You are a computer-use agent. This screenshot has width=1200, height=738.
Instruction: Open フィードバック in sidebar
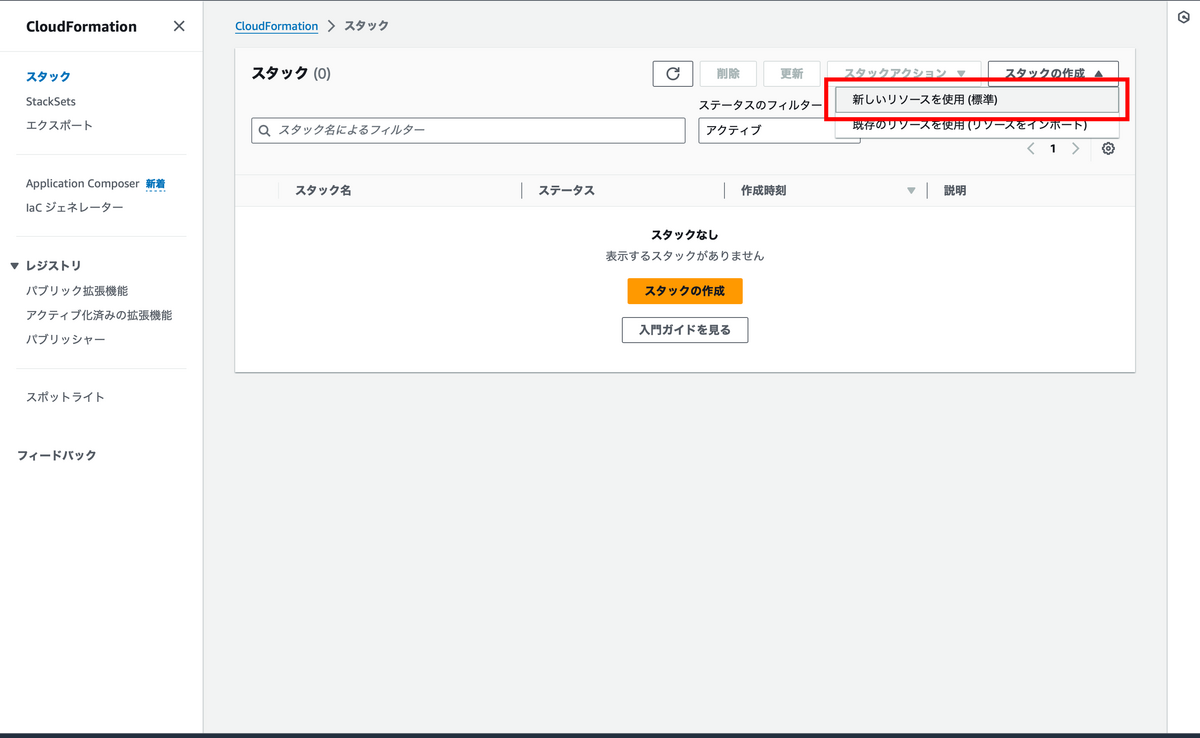coord(57,455)
